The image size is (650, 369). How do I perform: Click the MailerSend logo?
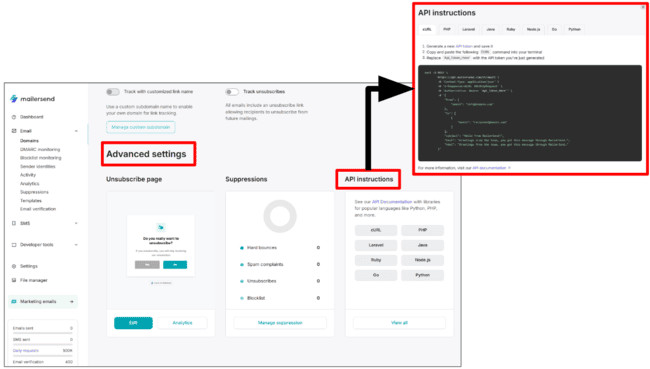pos(32,99)
